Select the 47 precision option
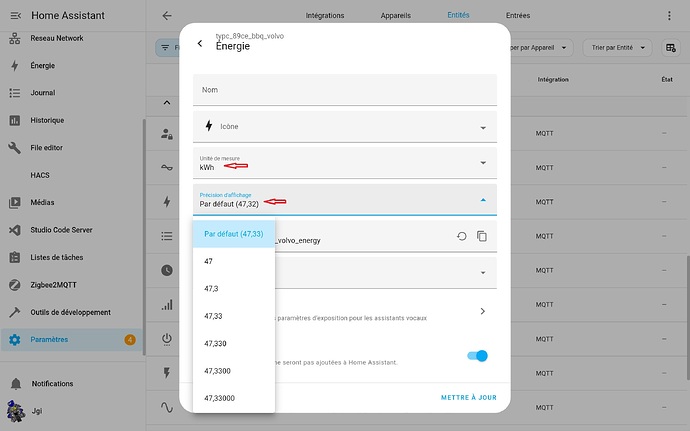 pyautogui.click(x=234, y=262)
